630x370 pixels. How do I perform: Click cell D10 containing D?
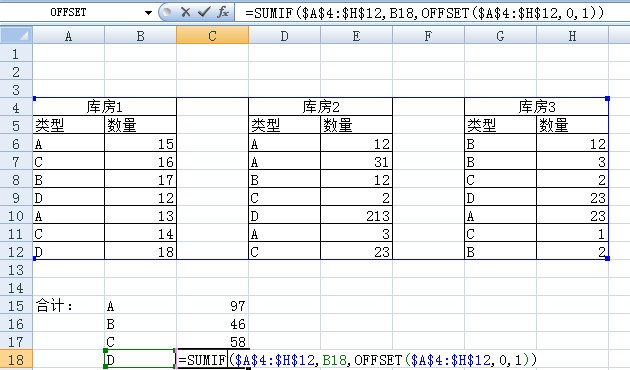(x=284, y=215)
